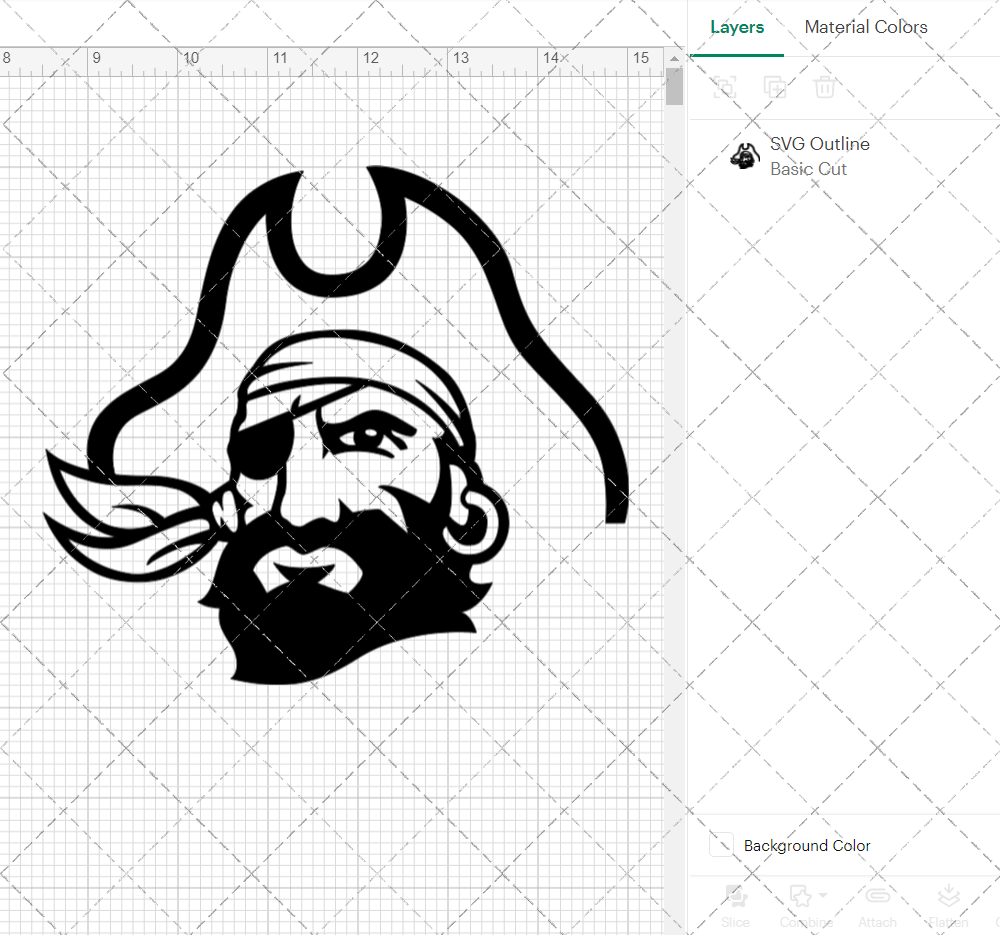This screenshot has height=935, width=1000.
Task: Select the pirate artwork on the canvas
Action: 336,425
